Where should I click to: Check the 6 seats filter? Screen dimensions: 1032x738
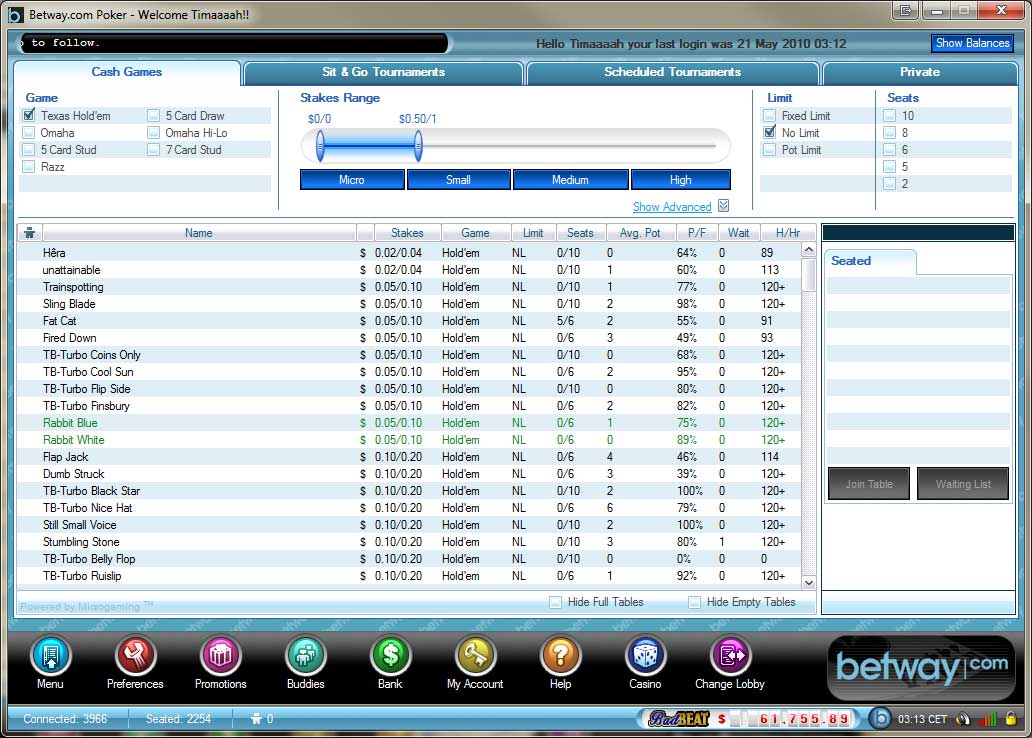(889, 149)
